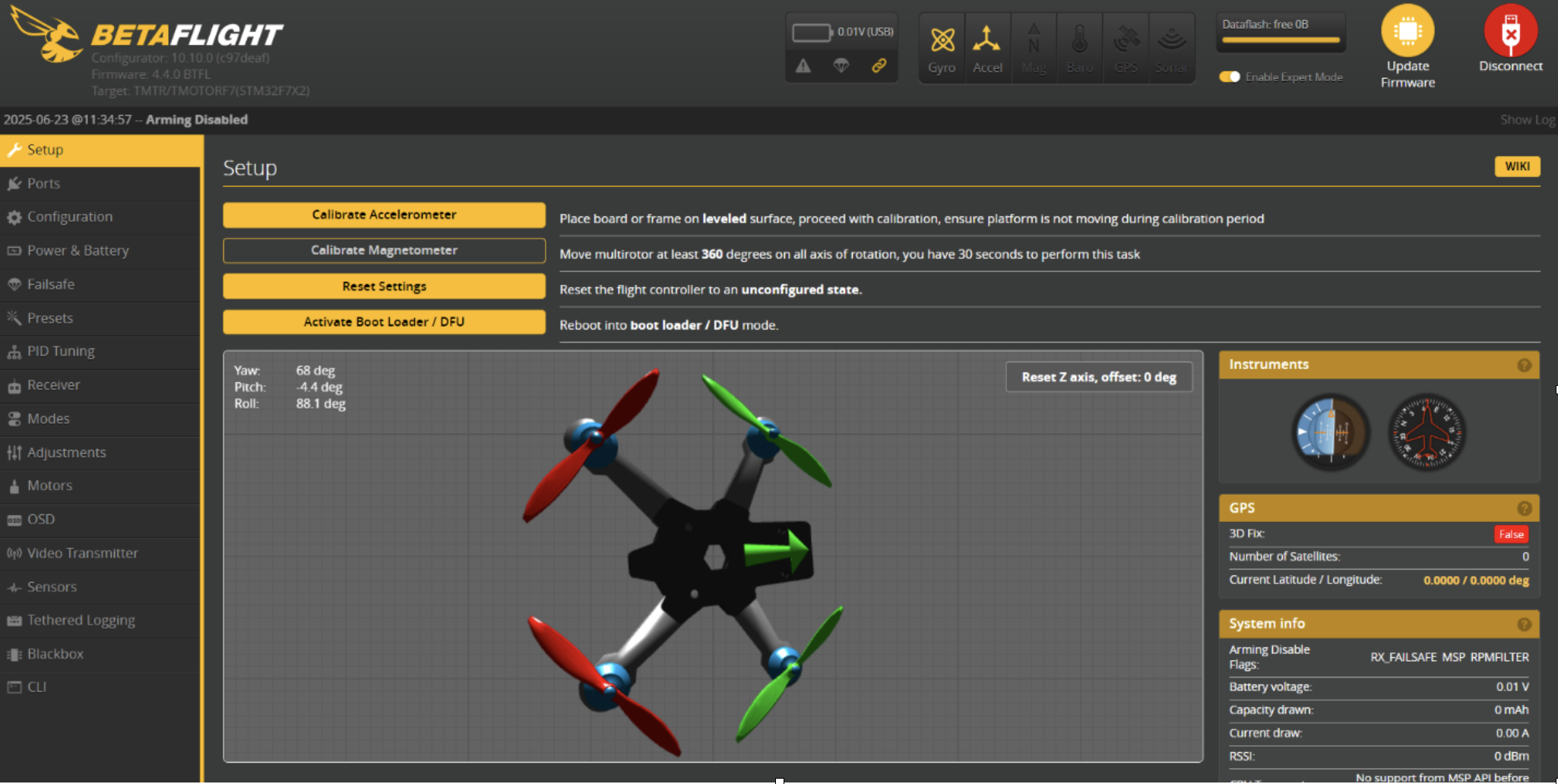The image size is (1558, 784).
Task: Click the battery voltage indicator icon
Action: click(x=812, y=33)
